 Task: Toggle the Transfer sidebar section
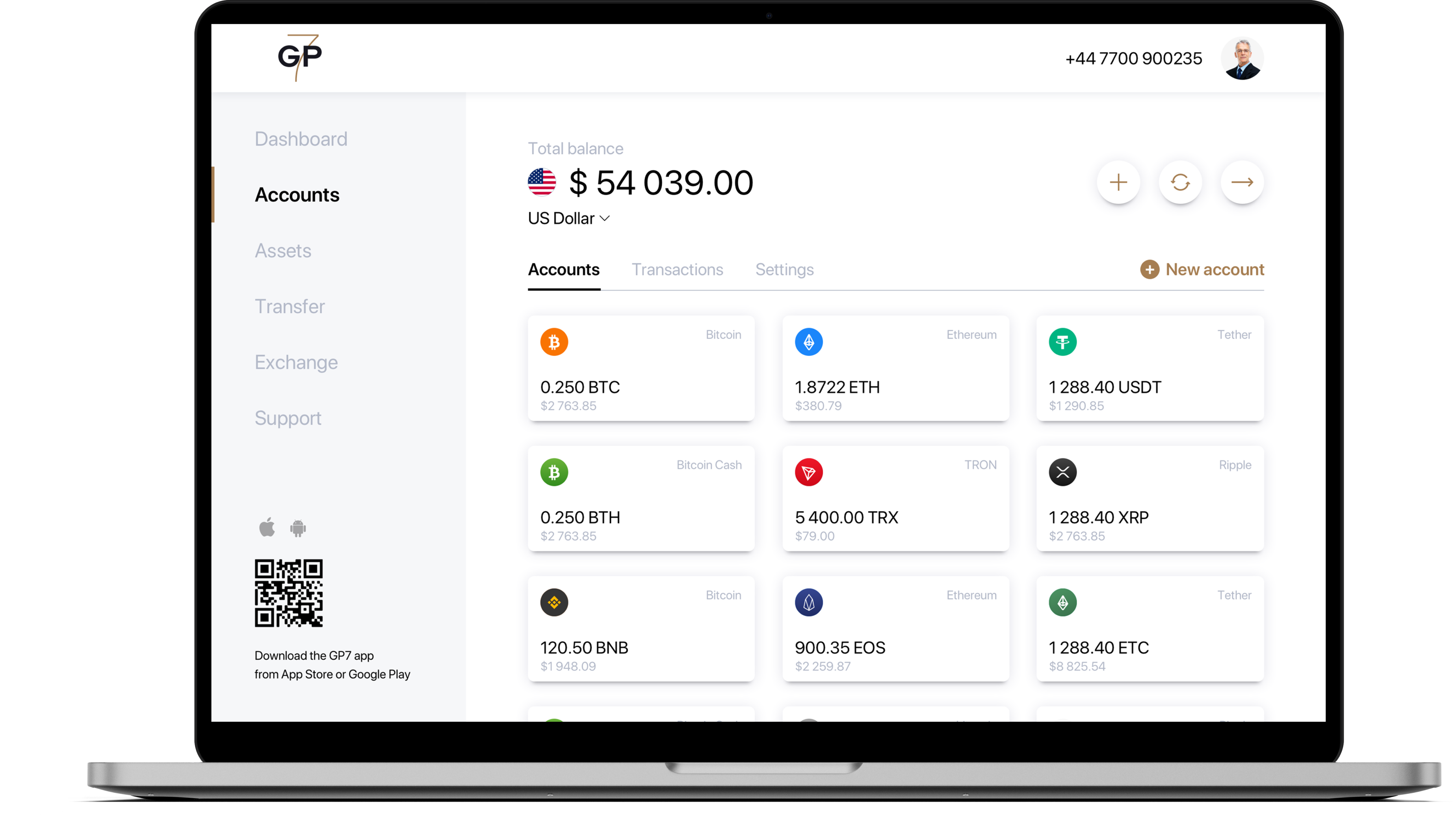pyautogui.click(x=290, y=306)
